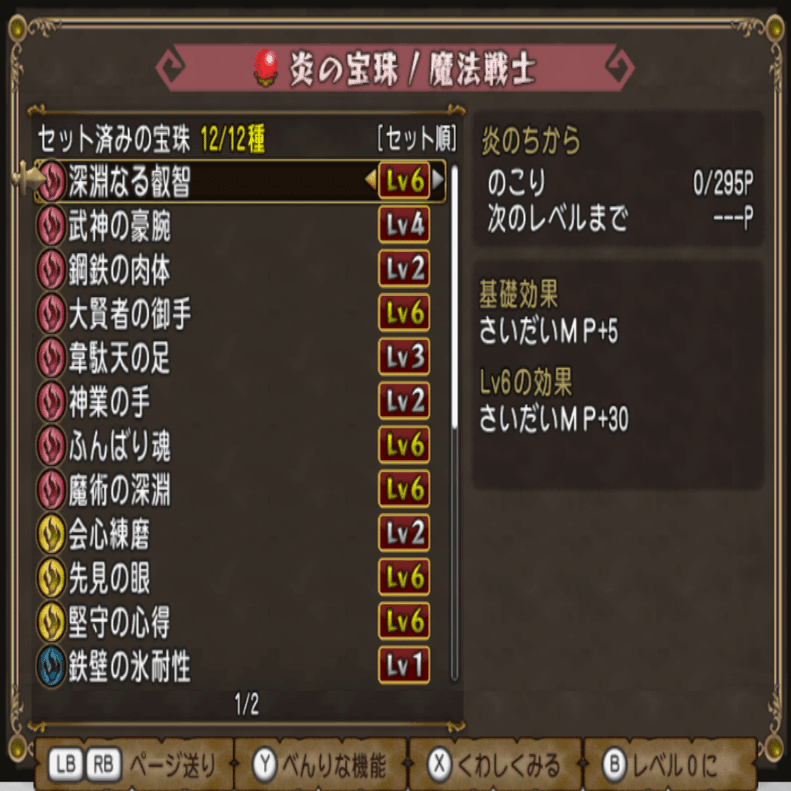Click the red orb icon in title banner
The height and width of the screenshot is (791, 791).
pyautogui.click(x=266, y=67)
